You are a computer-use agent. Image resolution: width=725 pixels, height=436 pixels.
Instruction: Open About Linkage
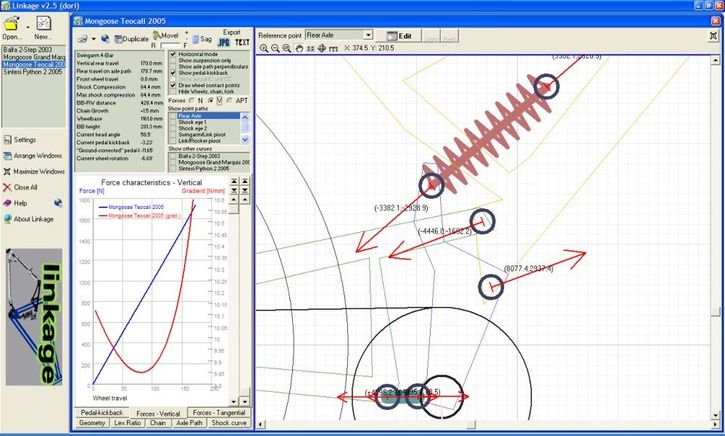[x=28, y=219]
